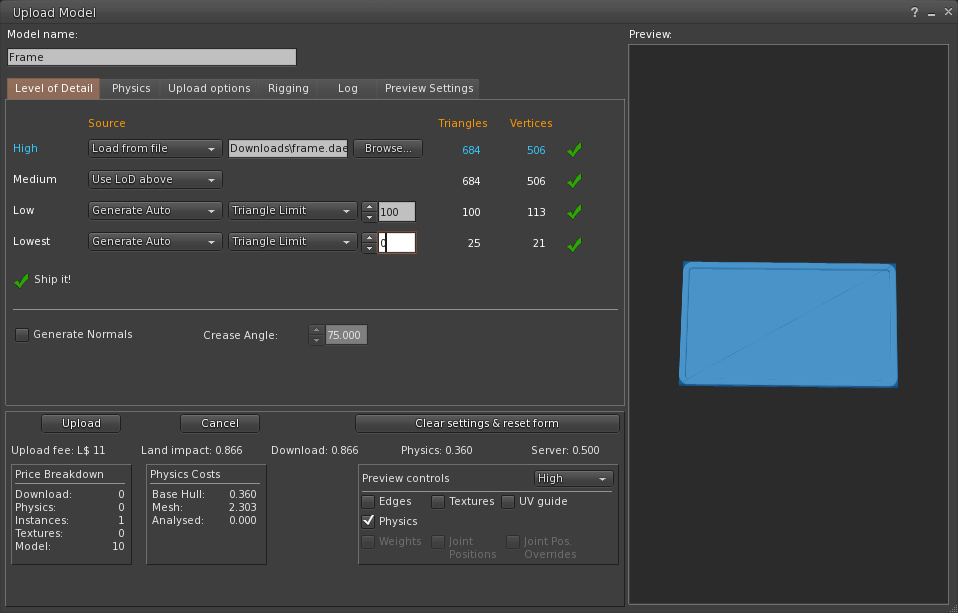The width and height of the screenshot is (958, 613).
Task: Close the Upload Model window
Action: (x=948, y=12)
